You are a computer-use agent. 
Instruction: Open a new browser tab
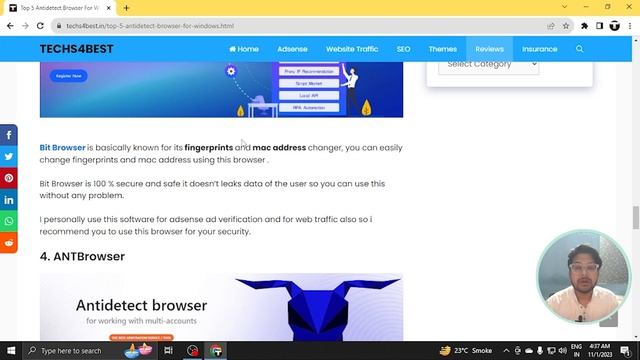click(x=126, y=8)
